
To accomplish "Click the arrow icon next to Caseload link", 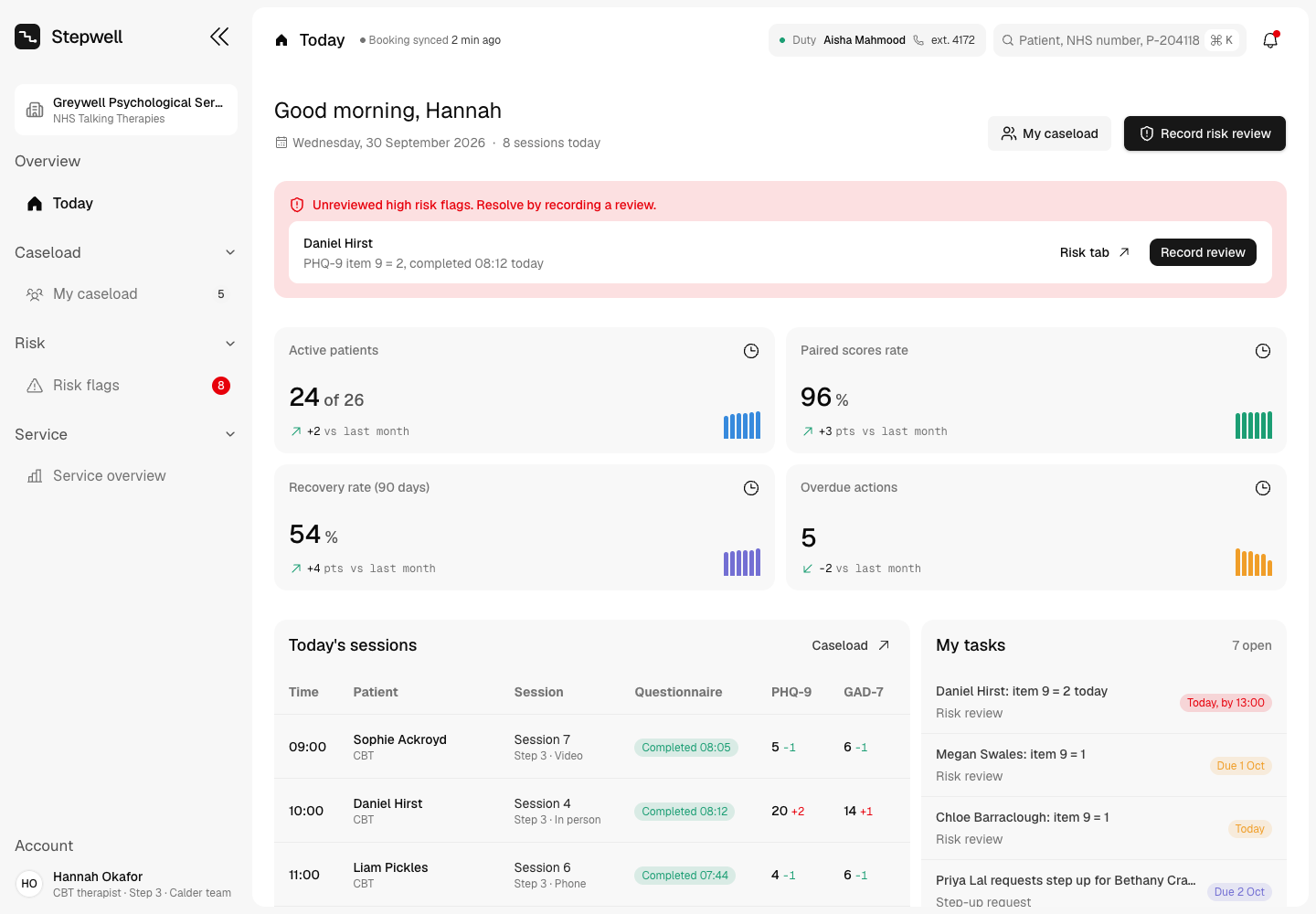I will (884, 645).
